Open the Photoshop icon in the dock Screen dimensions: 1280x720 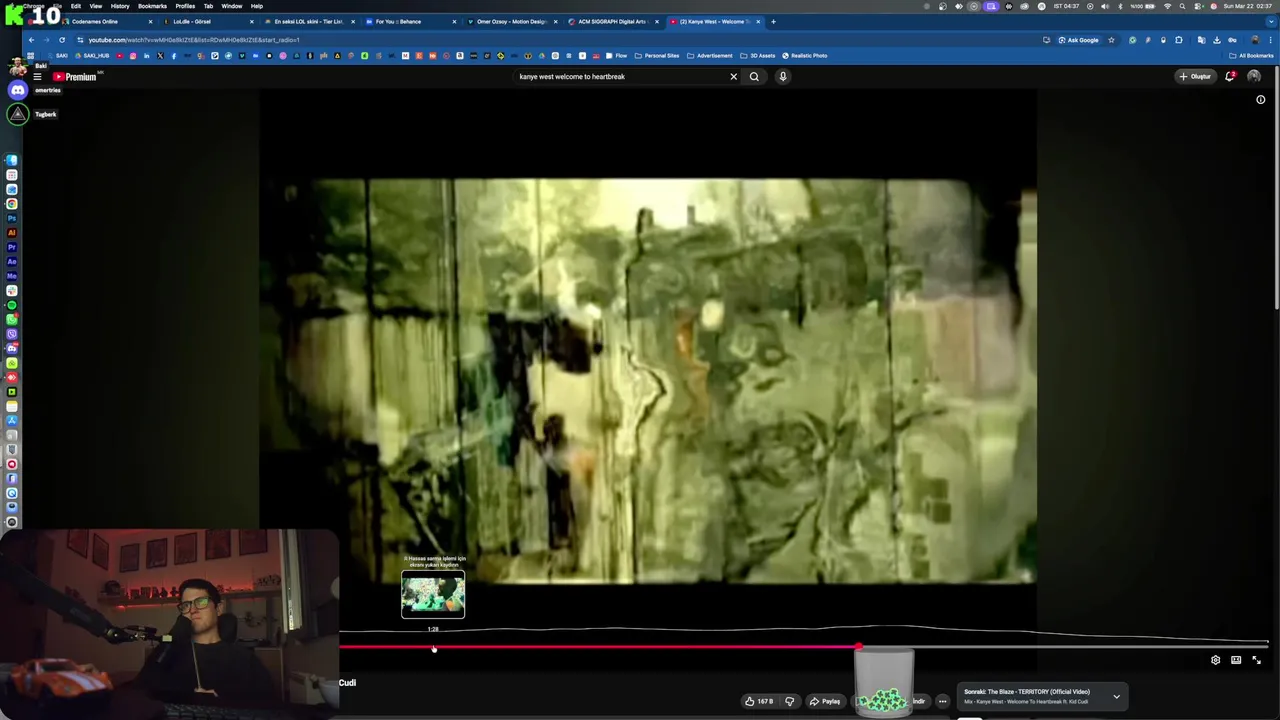pyautogui.click(x=12, y=218)
